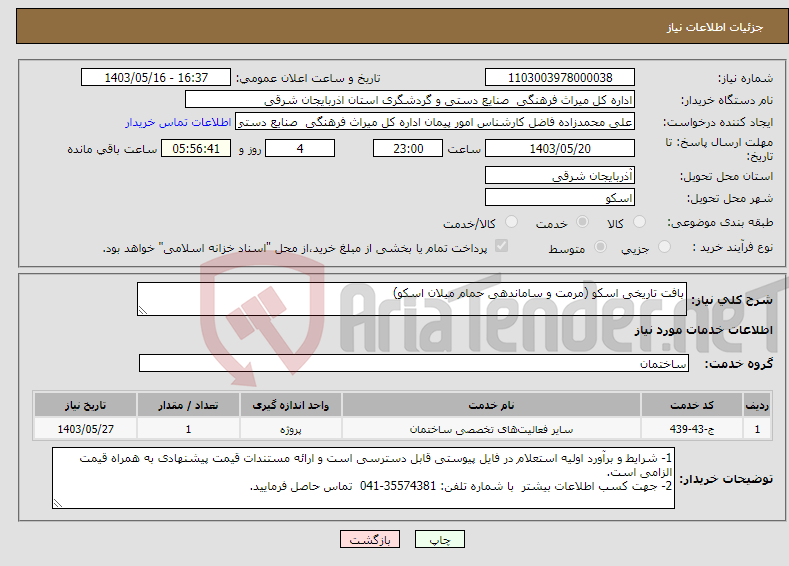The height and width of the screenshot is (566, 789).
Task: Click the remaining days field showing 4
Action: click(300, 148)
